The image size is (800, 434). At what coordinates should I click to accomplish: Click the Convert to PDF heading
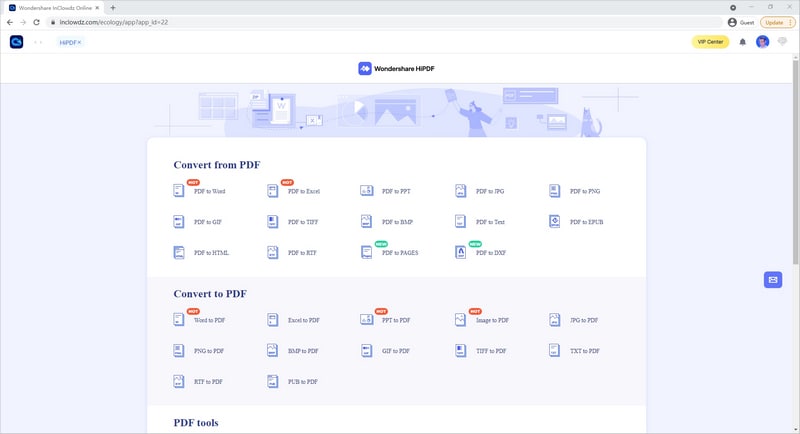click(x=210, y=294)
